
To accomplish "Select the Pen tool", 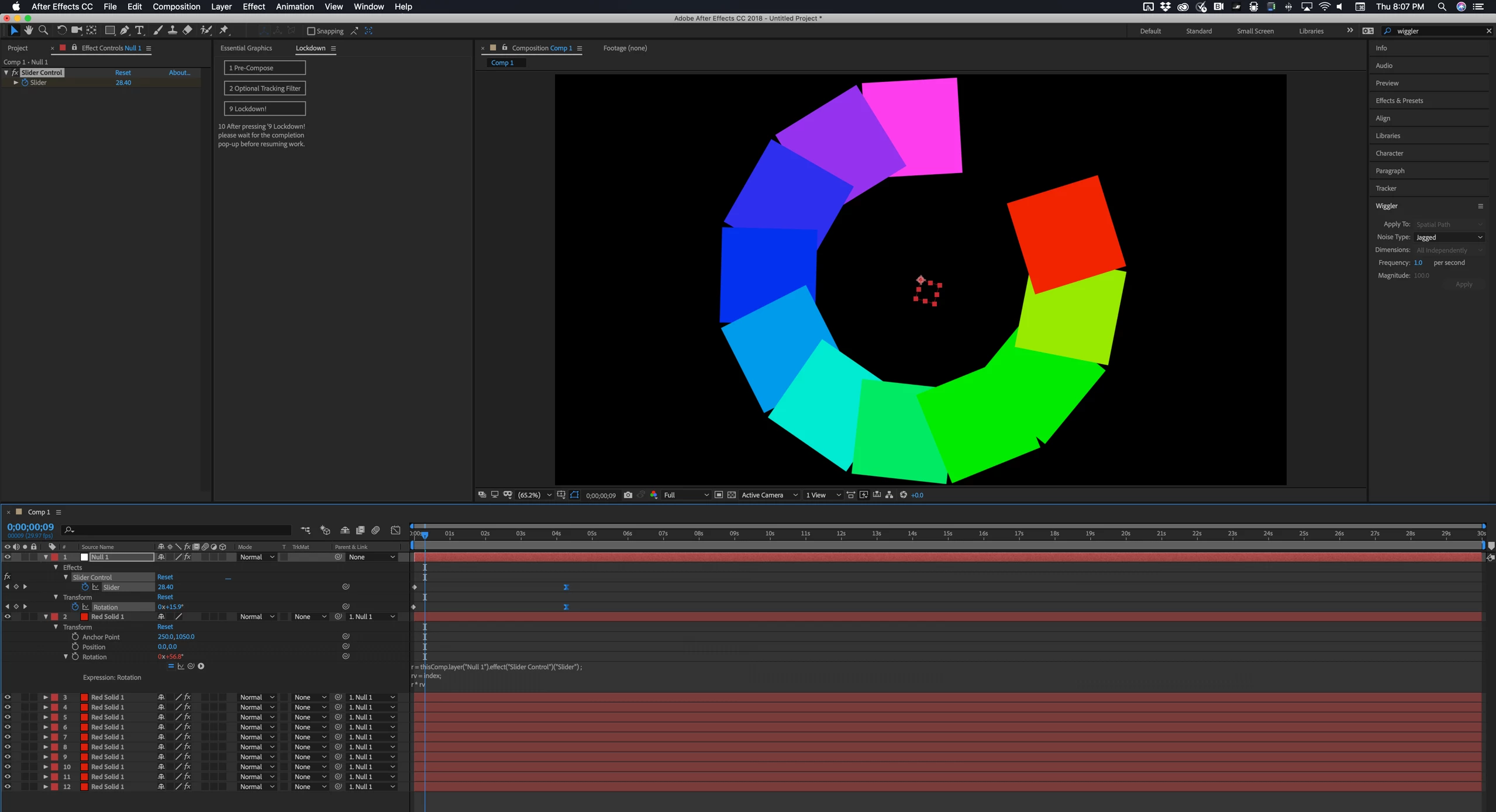I will point(125,30).
